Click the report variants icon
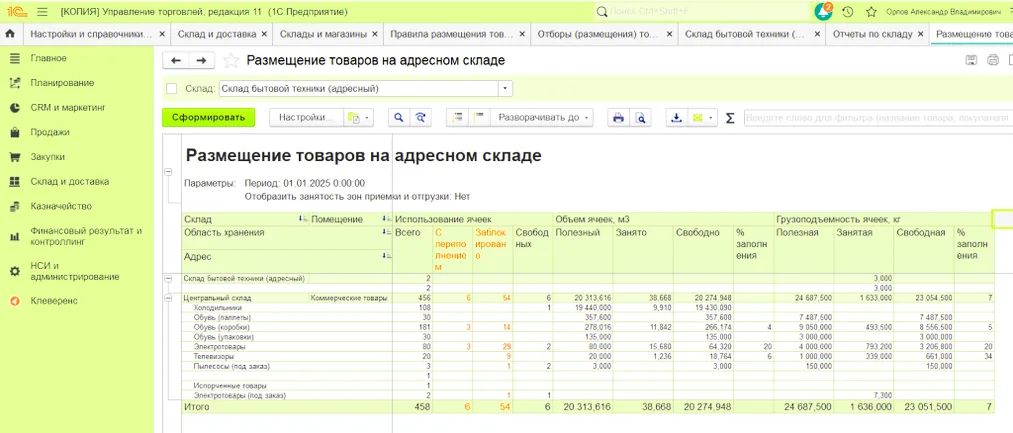The height and width of the screenshot is (433, 1013). [x=353, y=118]
